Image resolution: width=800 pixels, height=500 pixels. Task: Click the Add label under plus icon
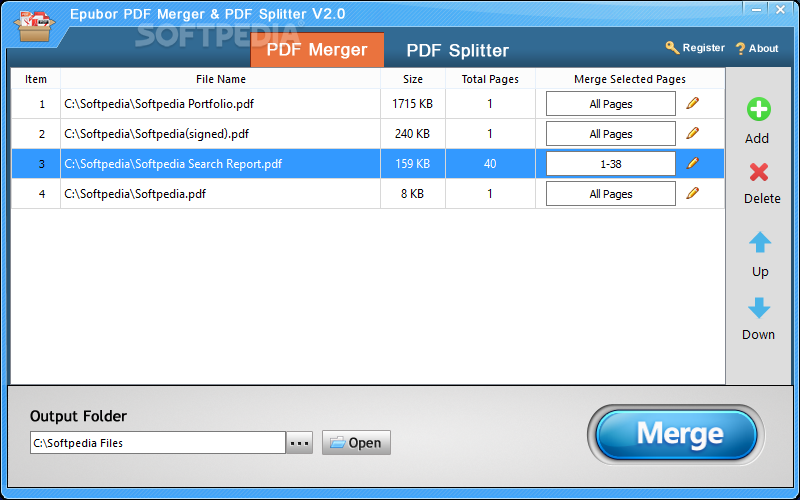point(757,138)
